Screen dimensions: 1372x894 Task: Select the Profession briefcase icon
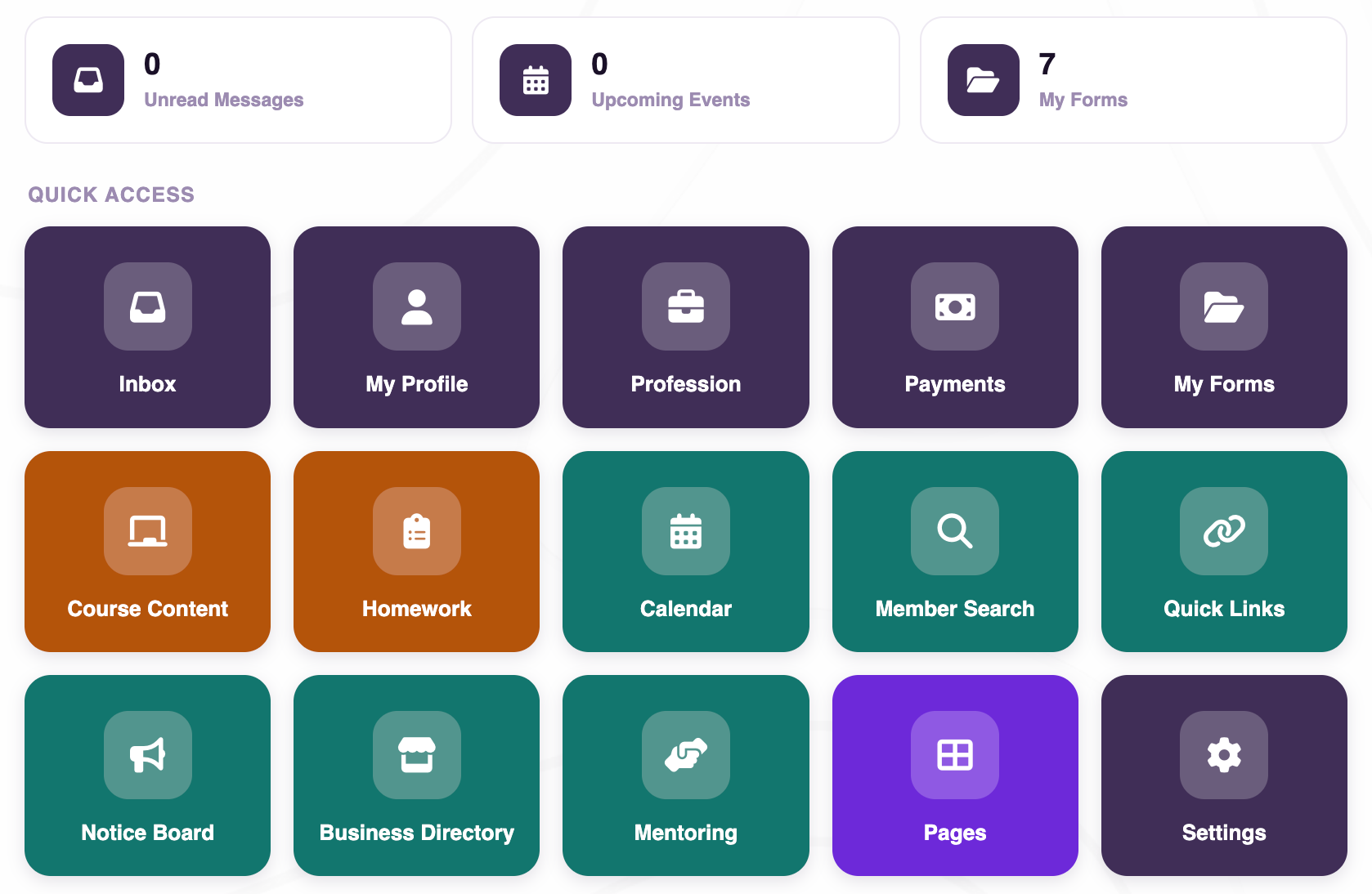coord(686,306)
